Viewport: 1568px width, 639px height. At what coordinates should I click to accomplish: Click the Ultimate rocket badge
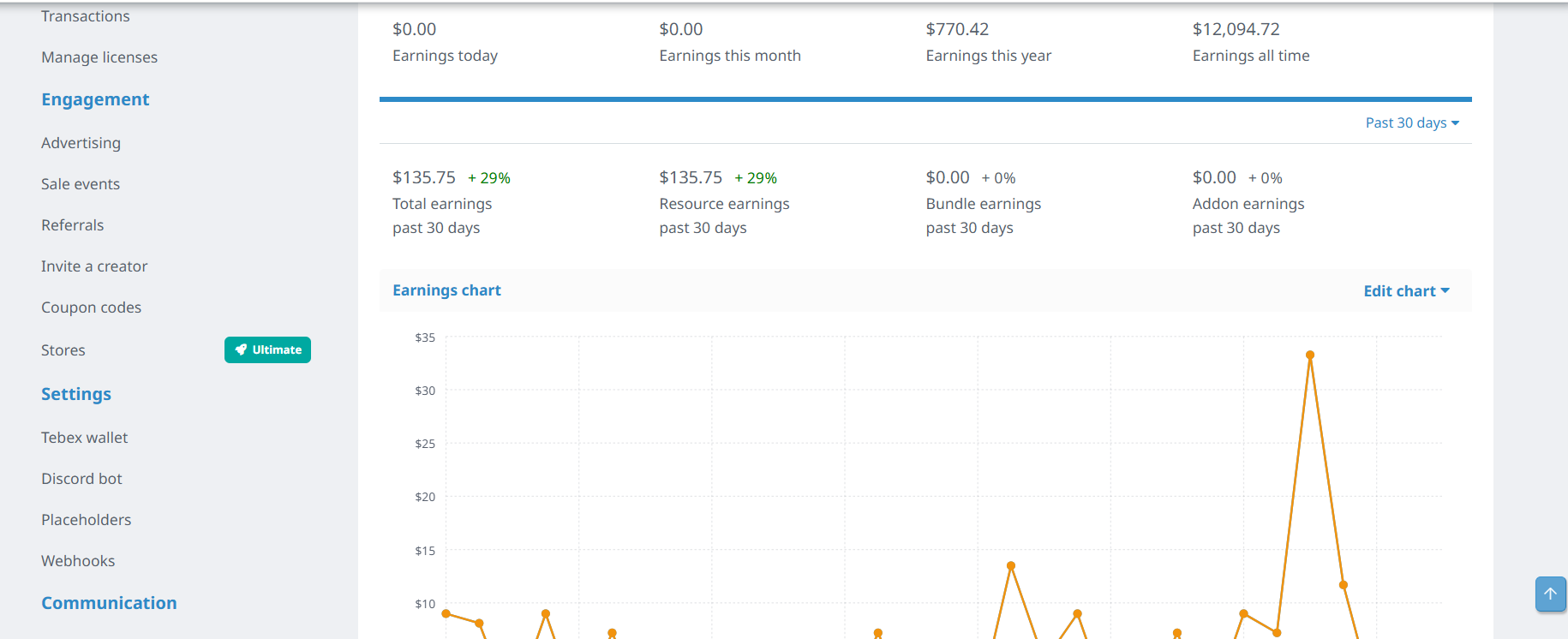click(x=267, y=349)
